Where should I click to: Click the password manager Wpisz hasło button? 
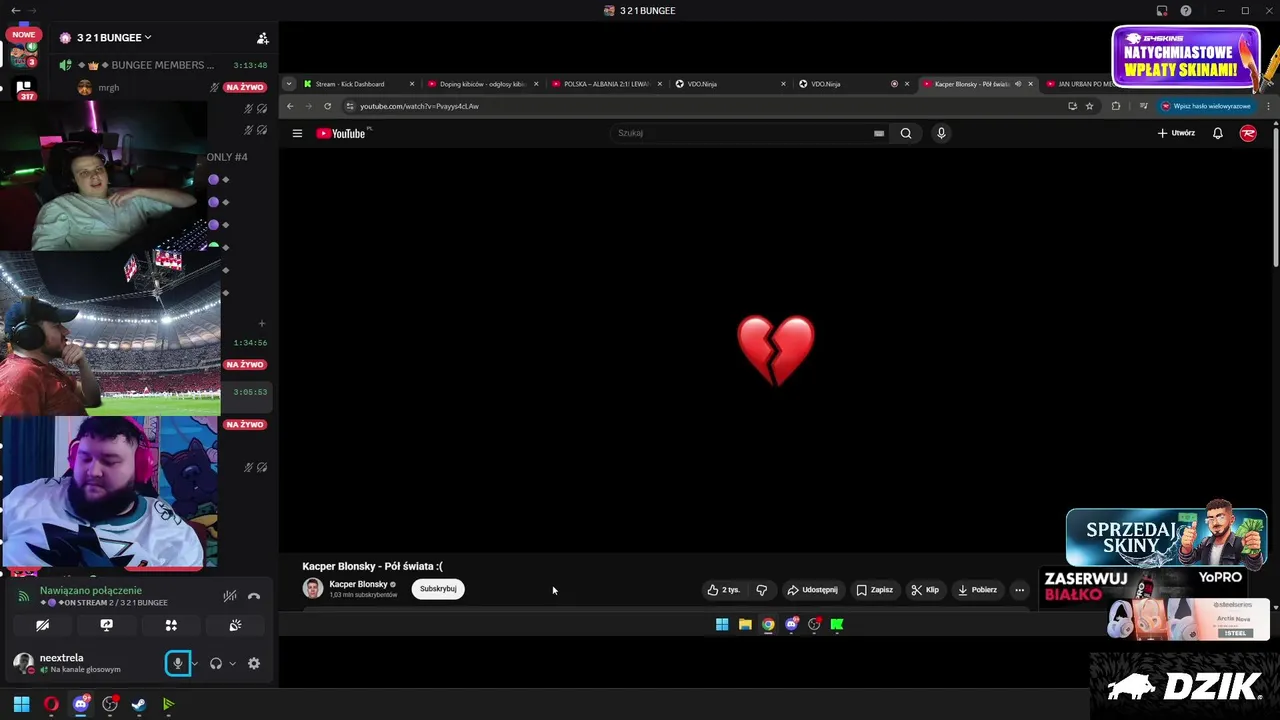(1206, 106)
